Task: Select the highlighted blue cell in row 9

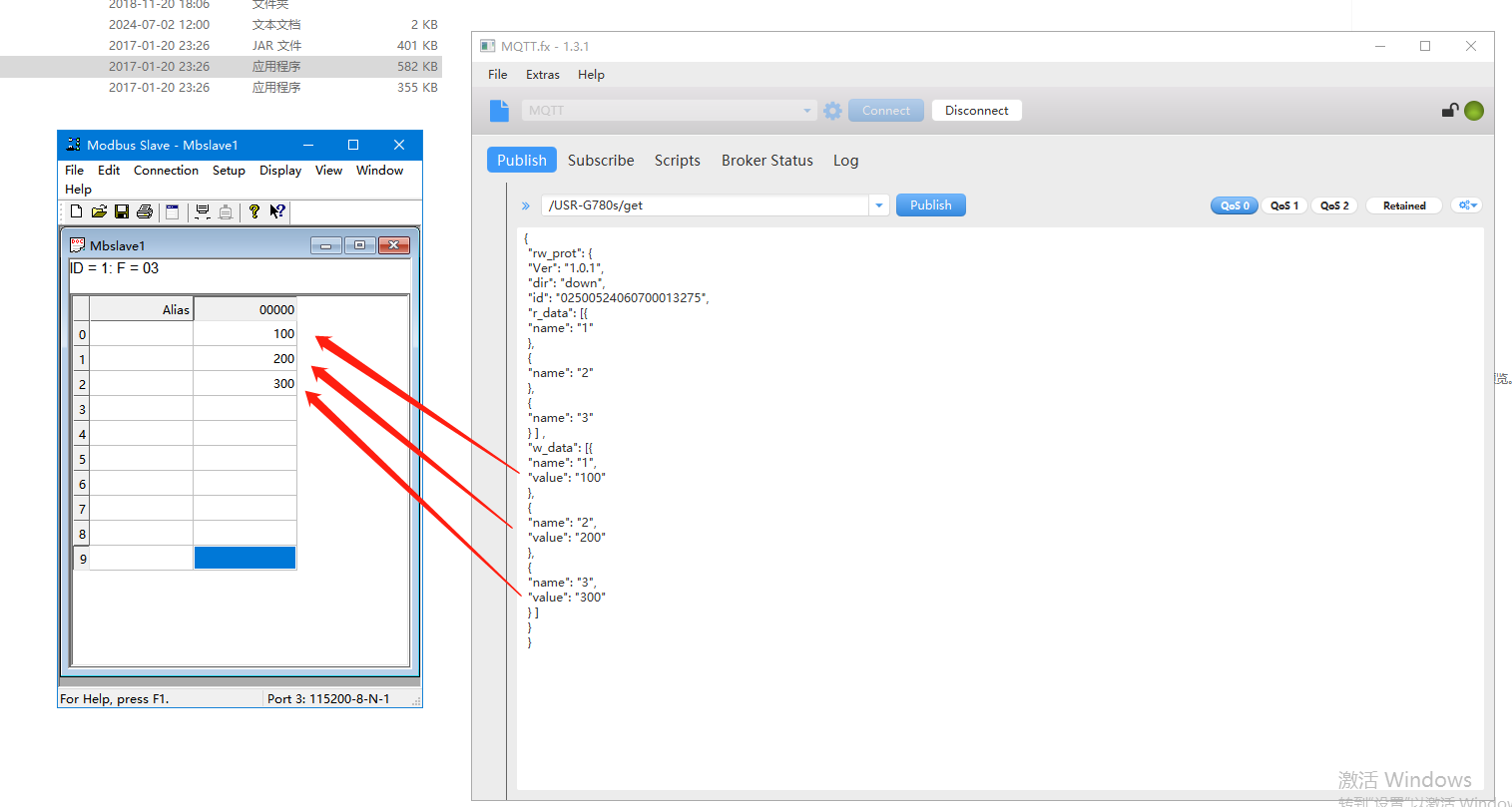Action: [245, 558]
